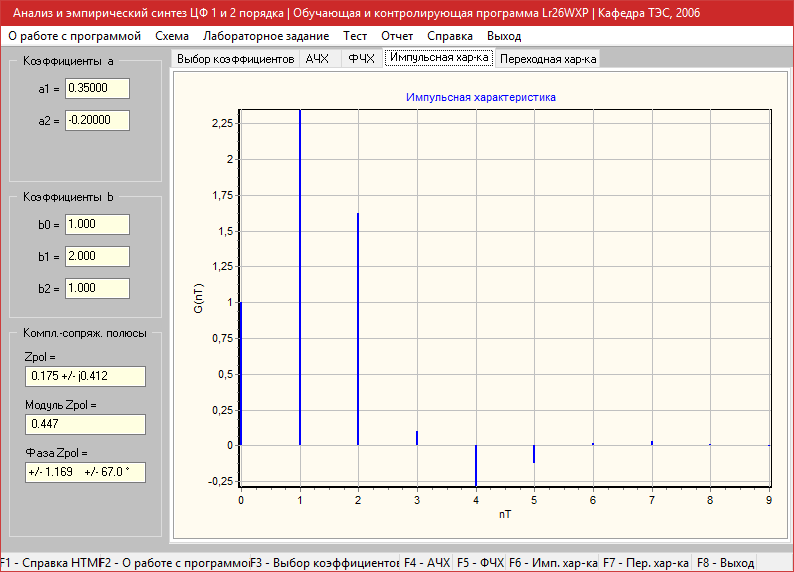Click the b2 coefficient input field
Viewport: 794px width, 572px height.
(x=97, y=288)
